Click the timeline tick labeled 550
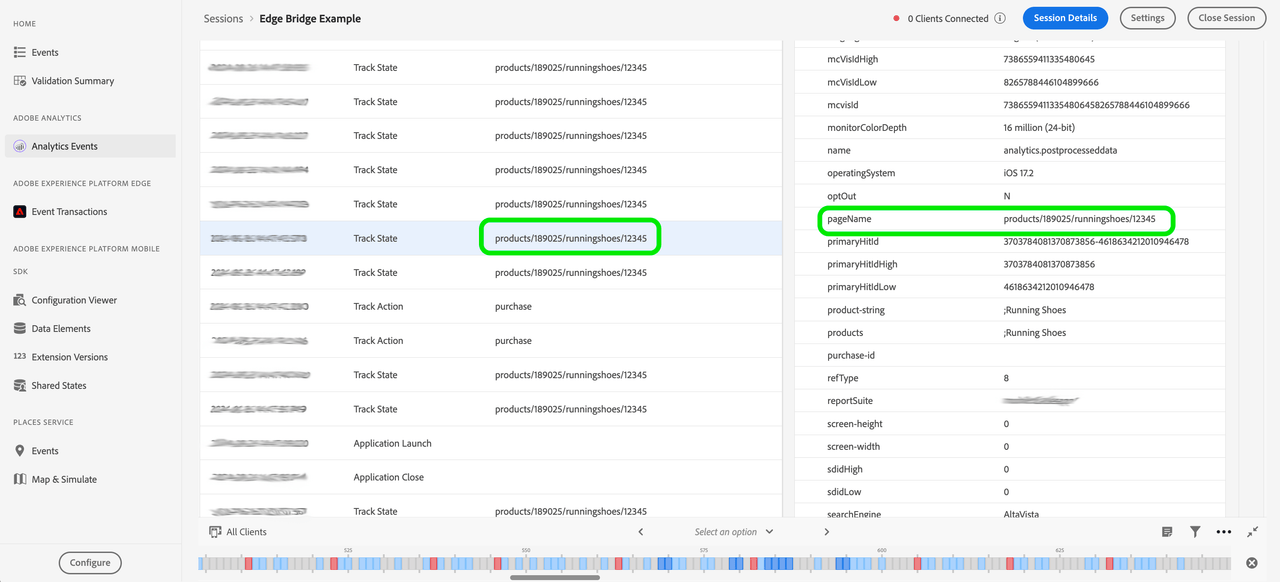 tap(526, 551)
